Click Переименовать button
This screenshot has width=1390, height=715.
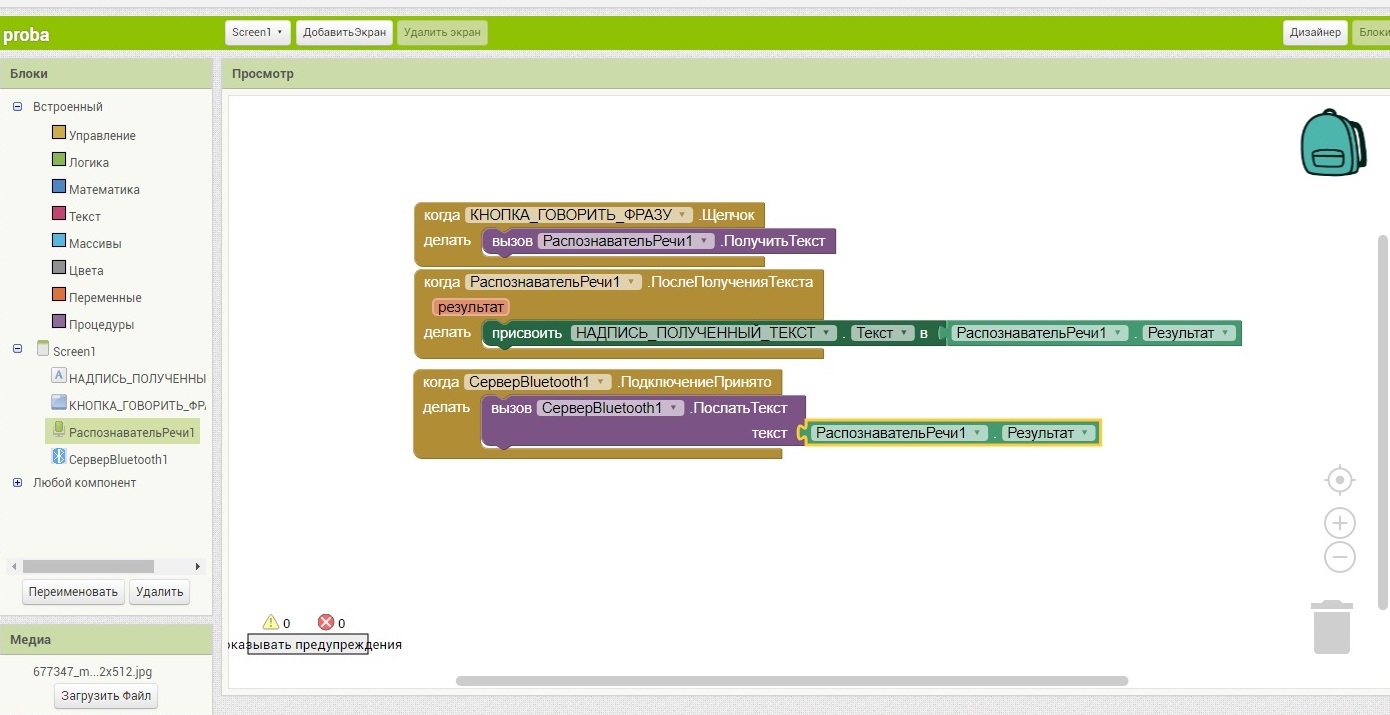point(74,592)
